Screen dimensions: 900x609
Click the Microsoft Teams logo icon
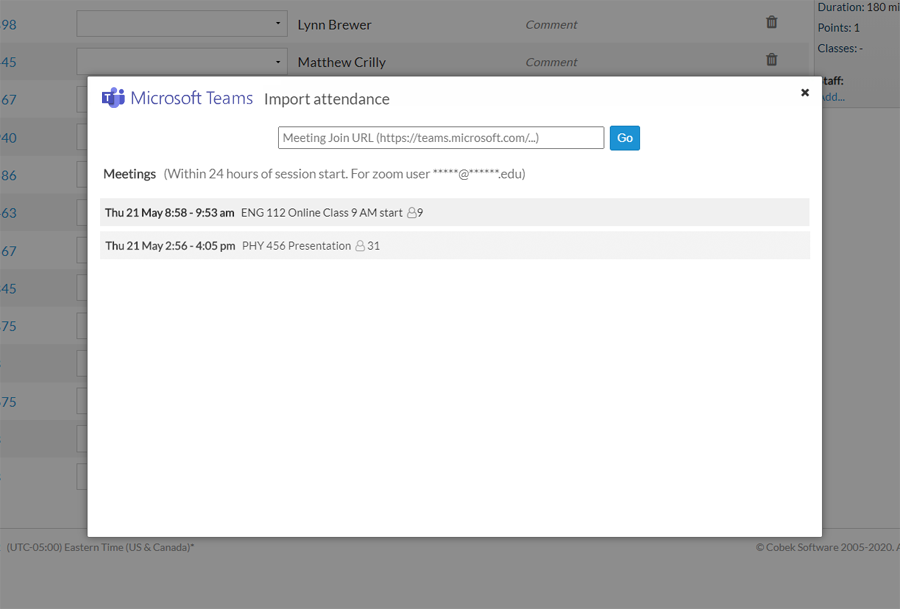[x=113, y=98]
